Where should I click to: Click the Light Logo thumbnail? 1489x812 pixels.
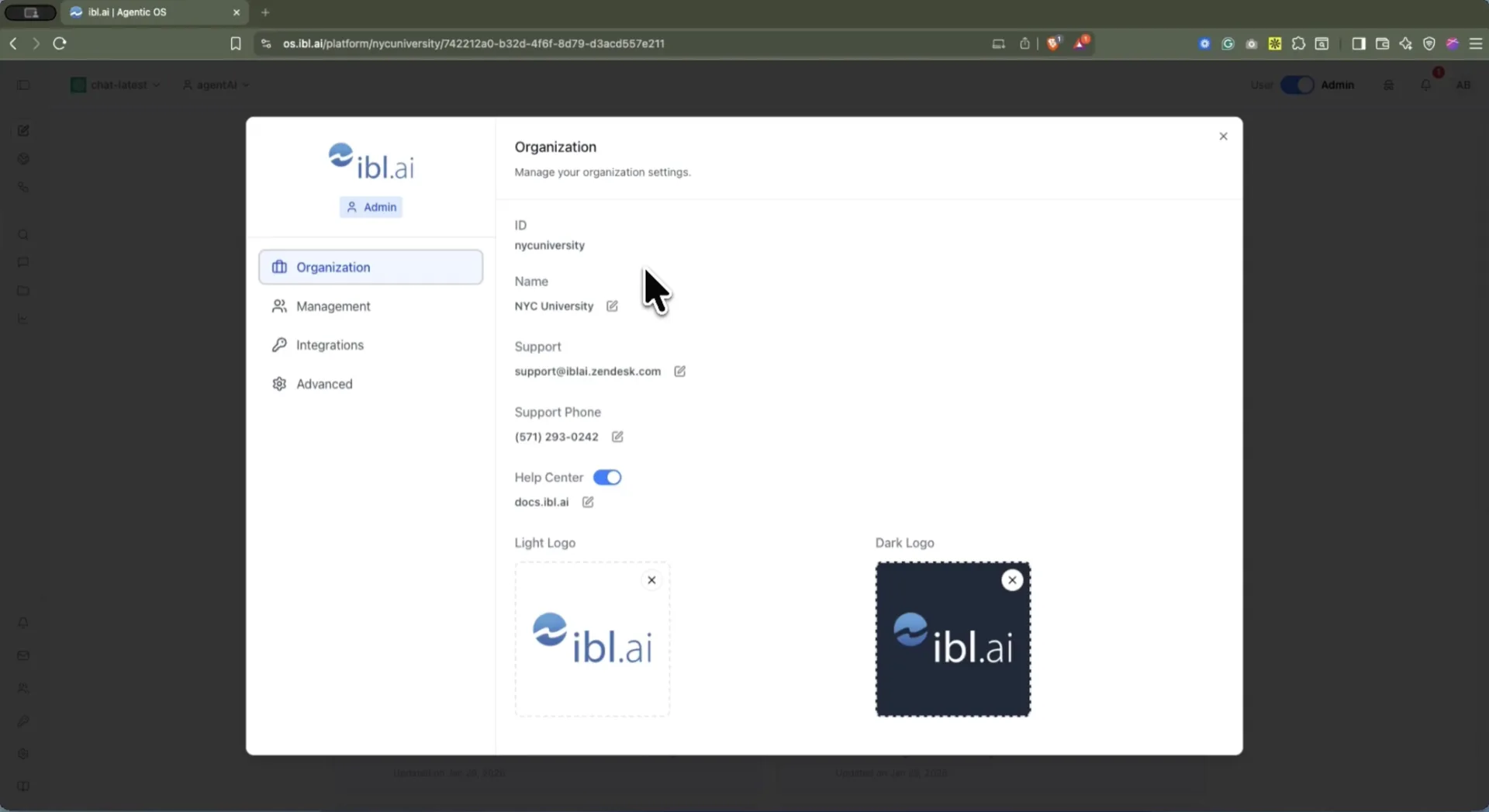(592, 639)
